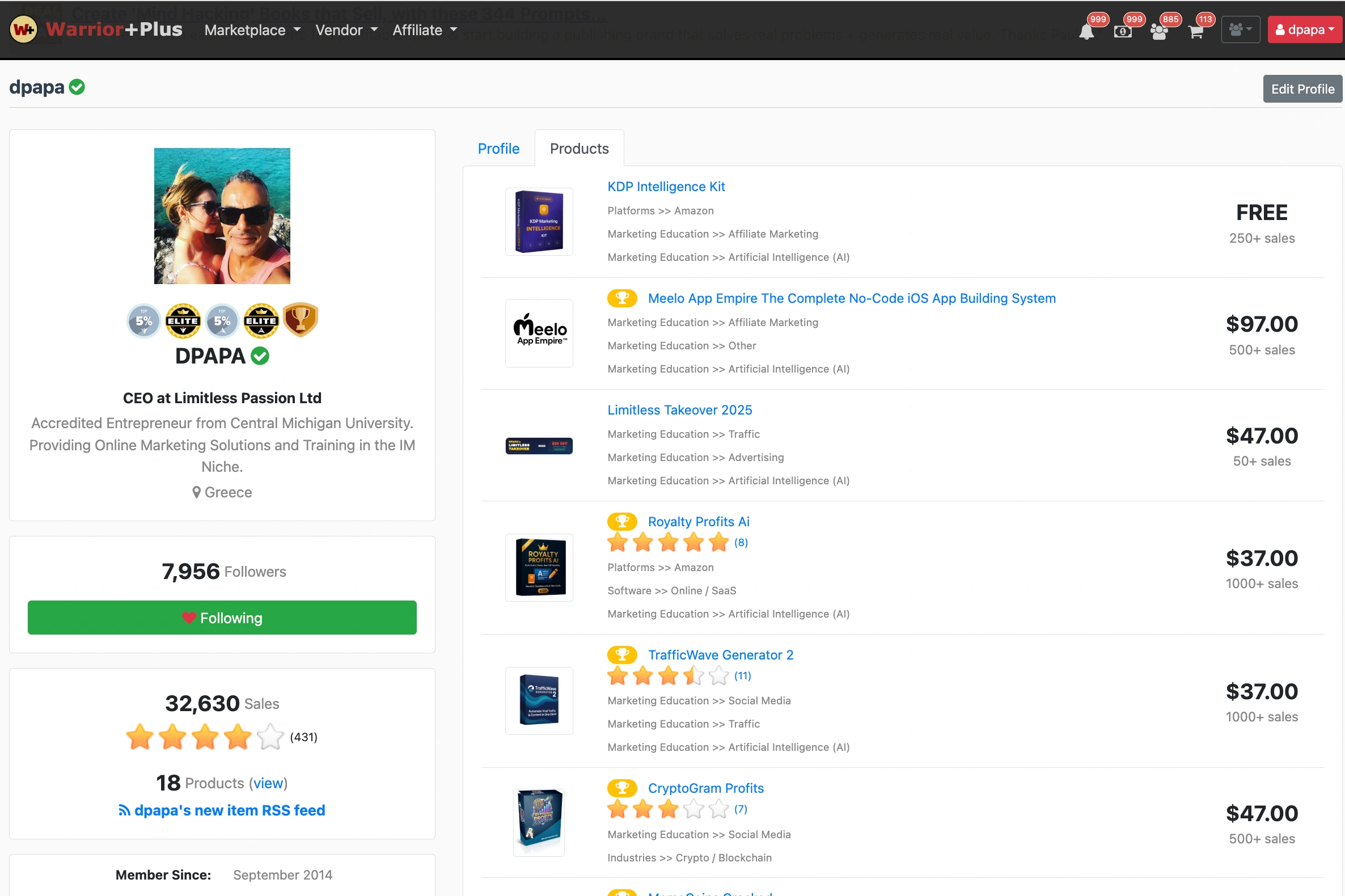Image resolution: width=1345 pixels, height=896 pixels.
Task: Expand the Affiliate dropdown menu
Action: click(x=425, y=29)
